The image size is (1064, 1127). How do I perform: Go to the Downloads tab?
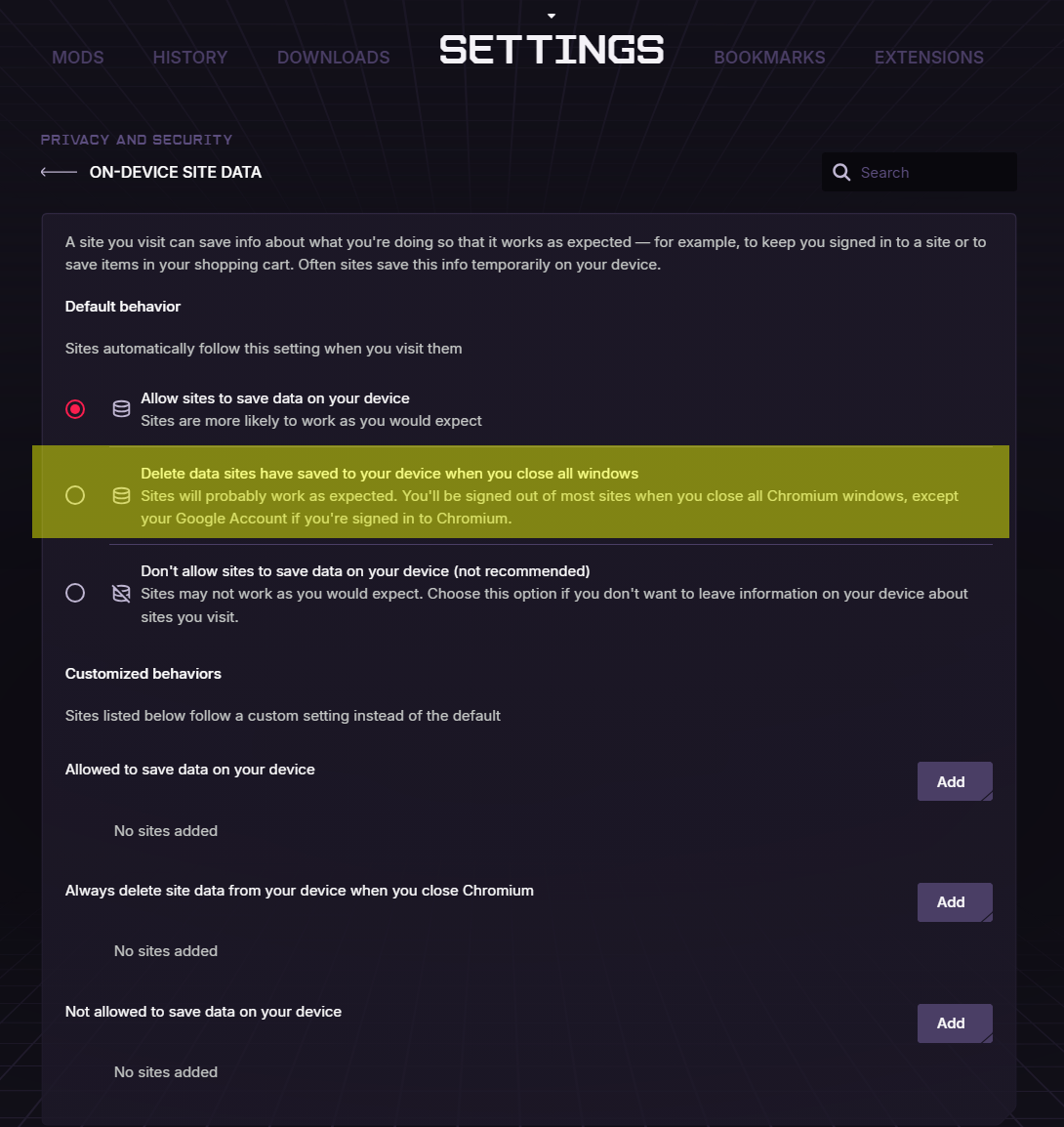click(x=333, y=58)
